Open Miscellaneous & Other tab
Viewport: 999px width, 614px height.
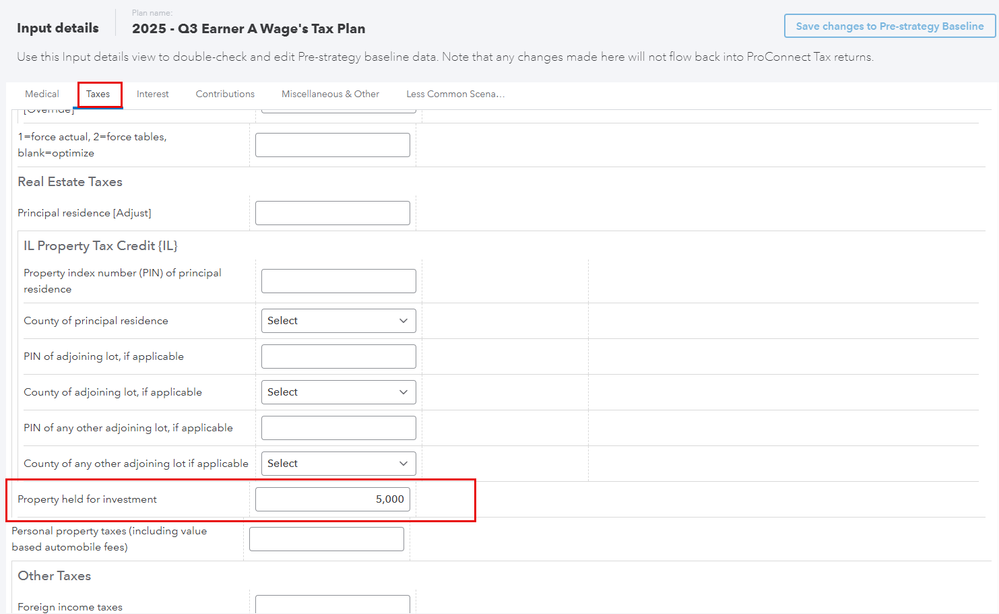click(x=330, y=94)
